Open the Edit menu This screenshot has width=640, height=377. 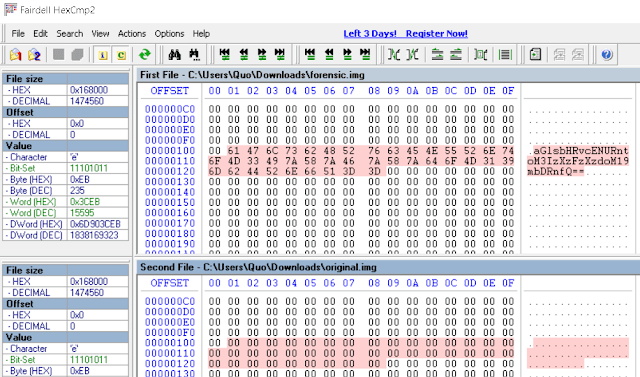tap(40, 33)
